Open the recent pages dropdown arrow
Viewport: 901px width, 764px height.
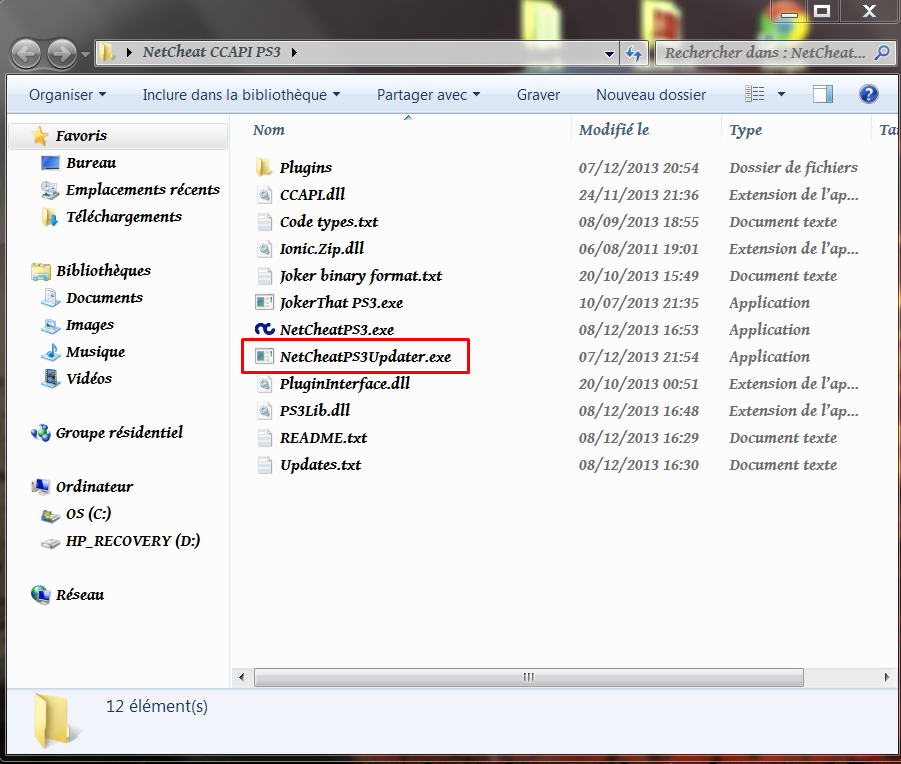[86, 55]
